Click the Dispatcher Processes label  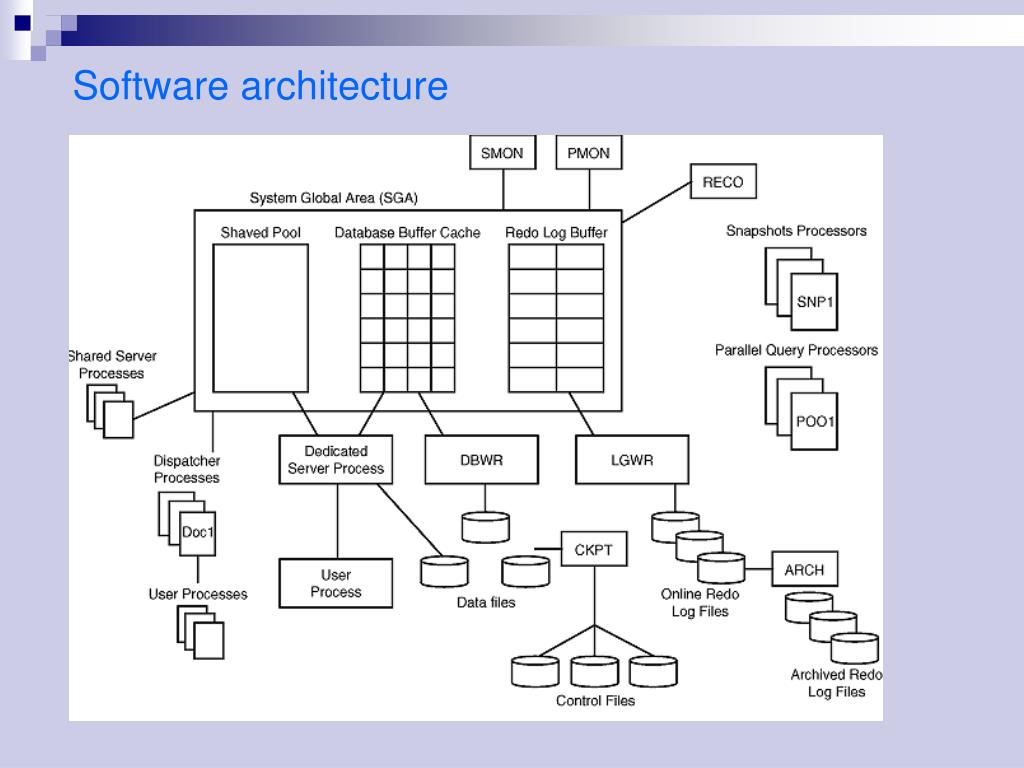[187, 469]
